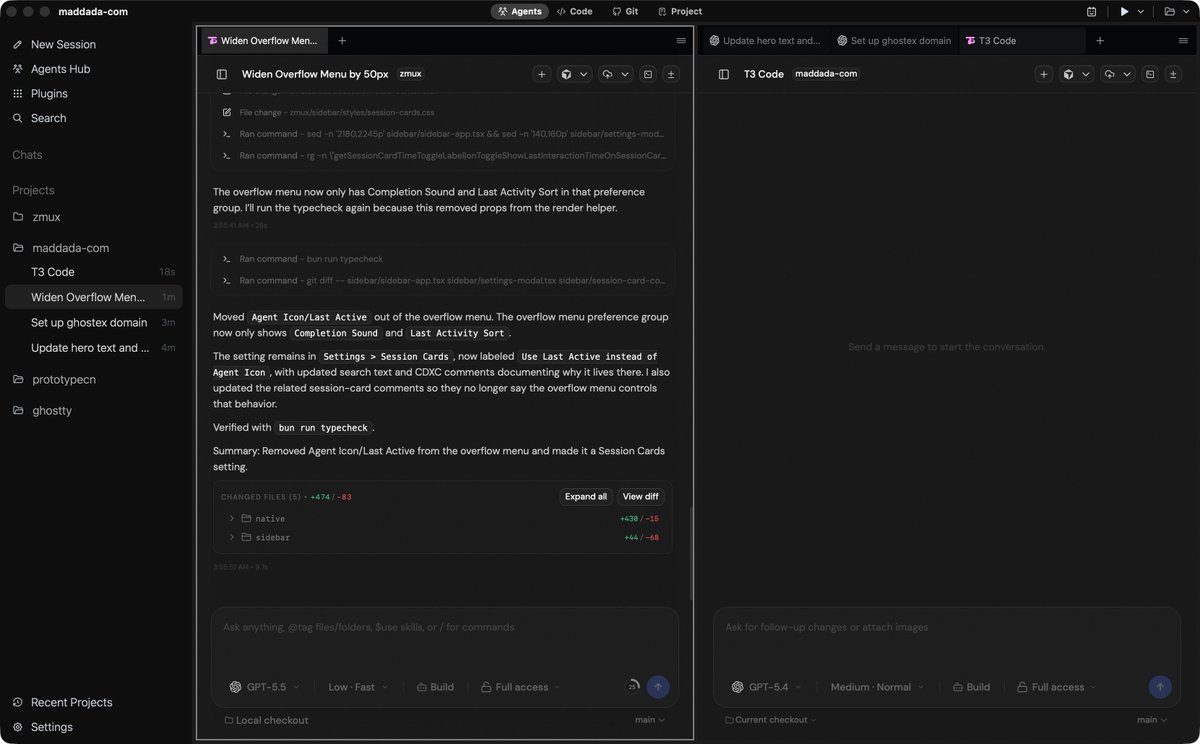Viewport: 1200px width, 744px height.
Task: Select the Widen Overflow Men... tab in left pane
Action: [264, 41]
